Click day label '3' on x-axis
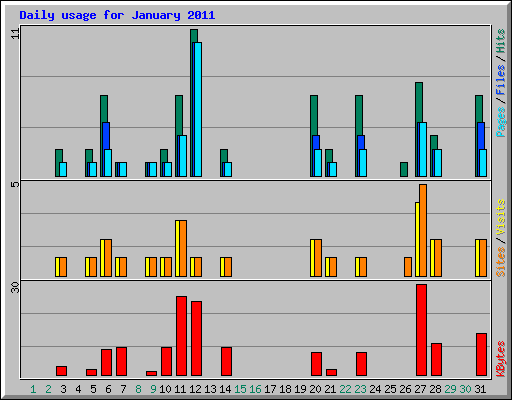 tap(63, 389)
